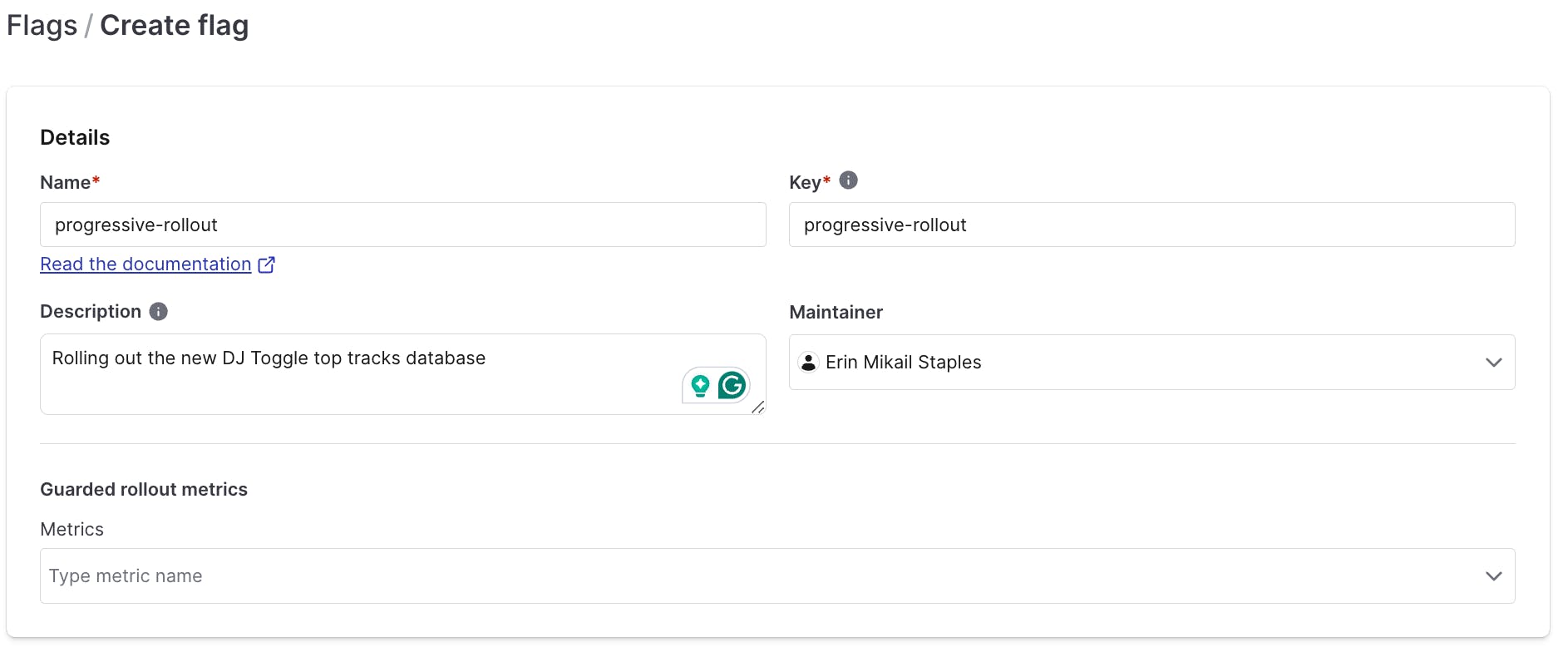Click the person avatar icon in Maintainer
The height and width of the screenshot is (652, 1568).
(x=808, y=362)
